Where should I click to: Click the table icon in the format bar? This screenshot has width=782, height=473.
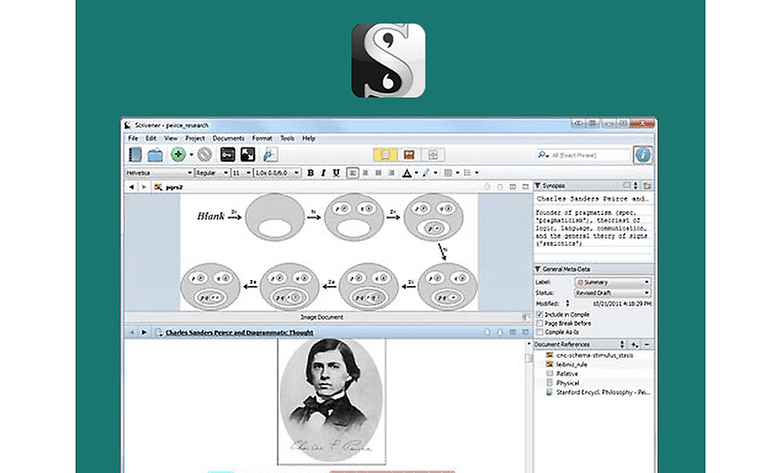[448, 173]
